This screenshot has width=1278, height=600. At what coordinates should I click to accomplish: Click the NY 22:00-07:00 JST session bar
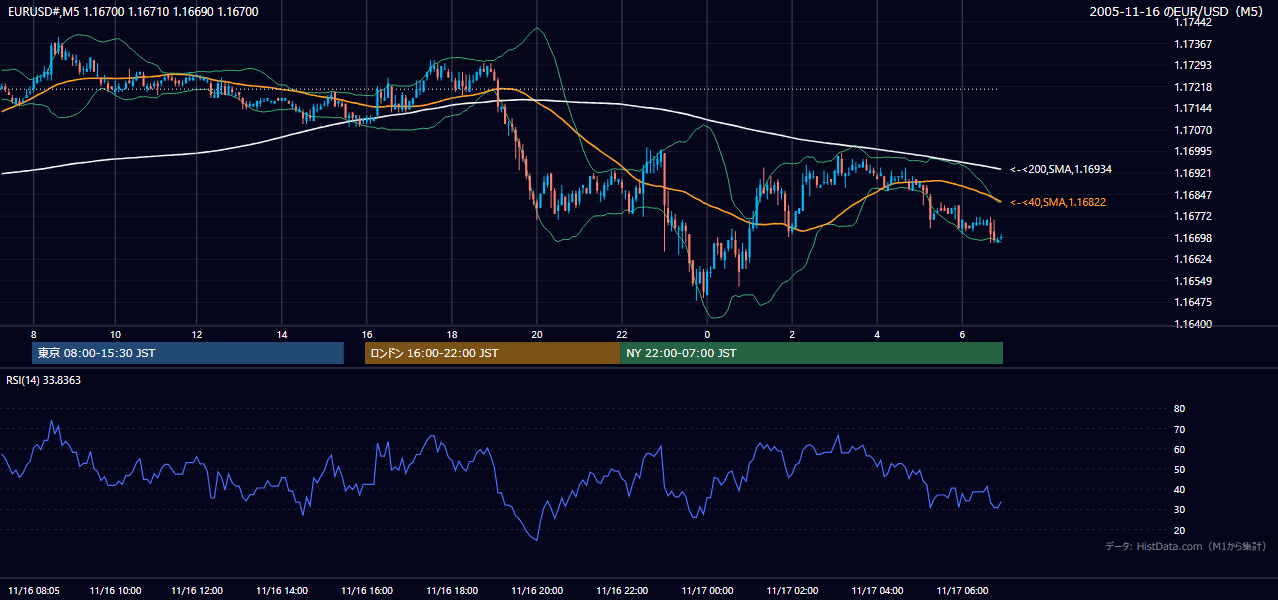click(x=811, y=353)
